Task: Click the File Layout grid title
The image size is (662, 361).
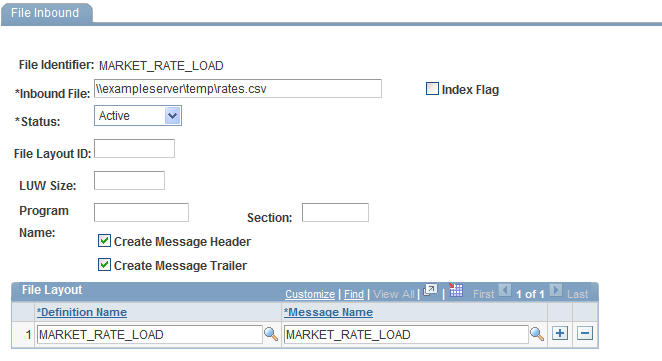Action: [x=52, y=290]
